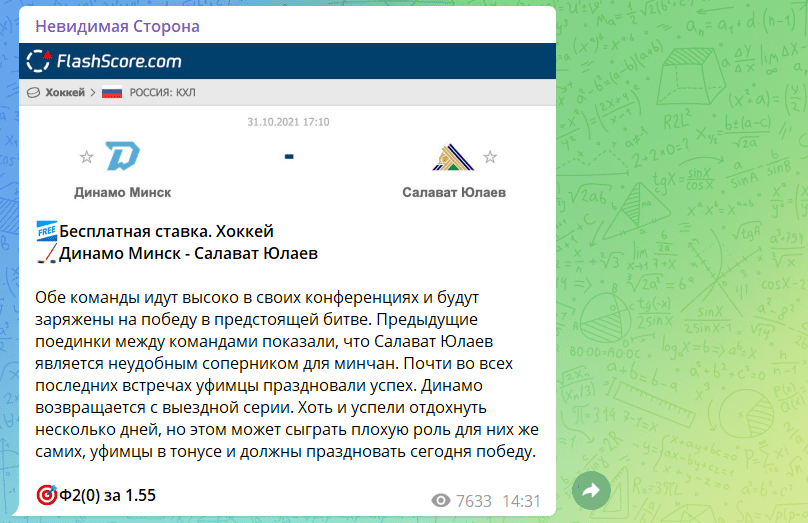Favorite Динамо Минск with its star
Screen dimensions: 808x523
pos(87,157)
